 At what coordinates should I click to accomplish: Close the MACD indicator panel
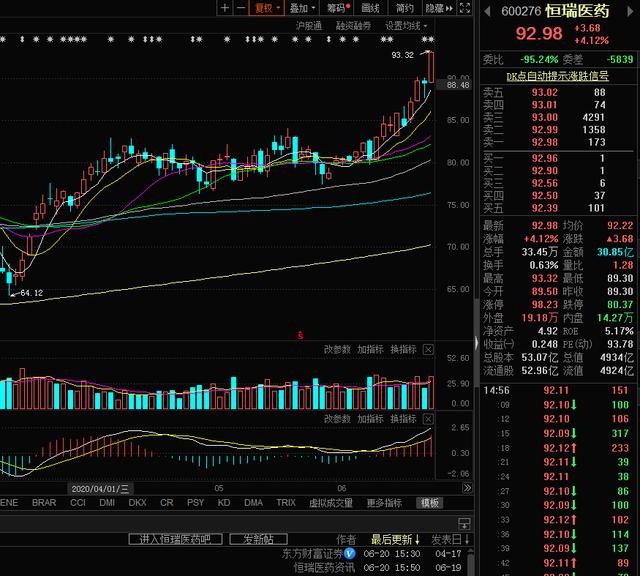pos(428,419)
